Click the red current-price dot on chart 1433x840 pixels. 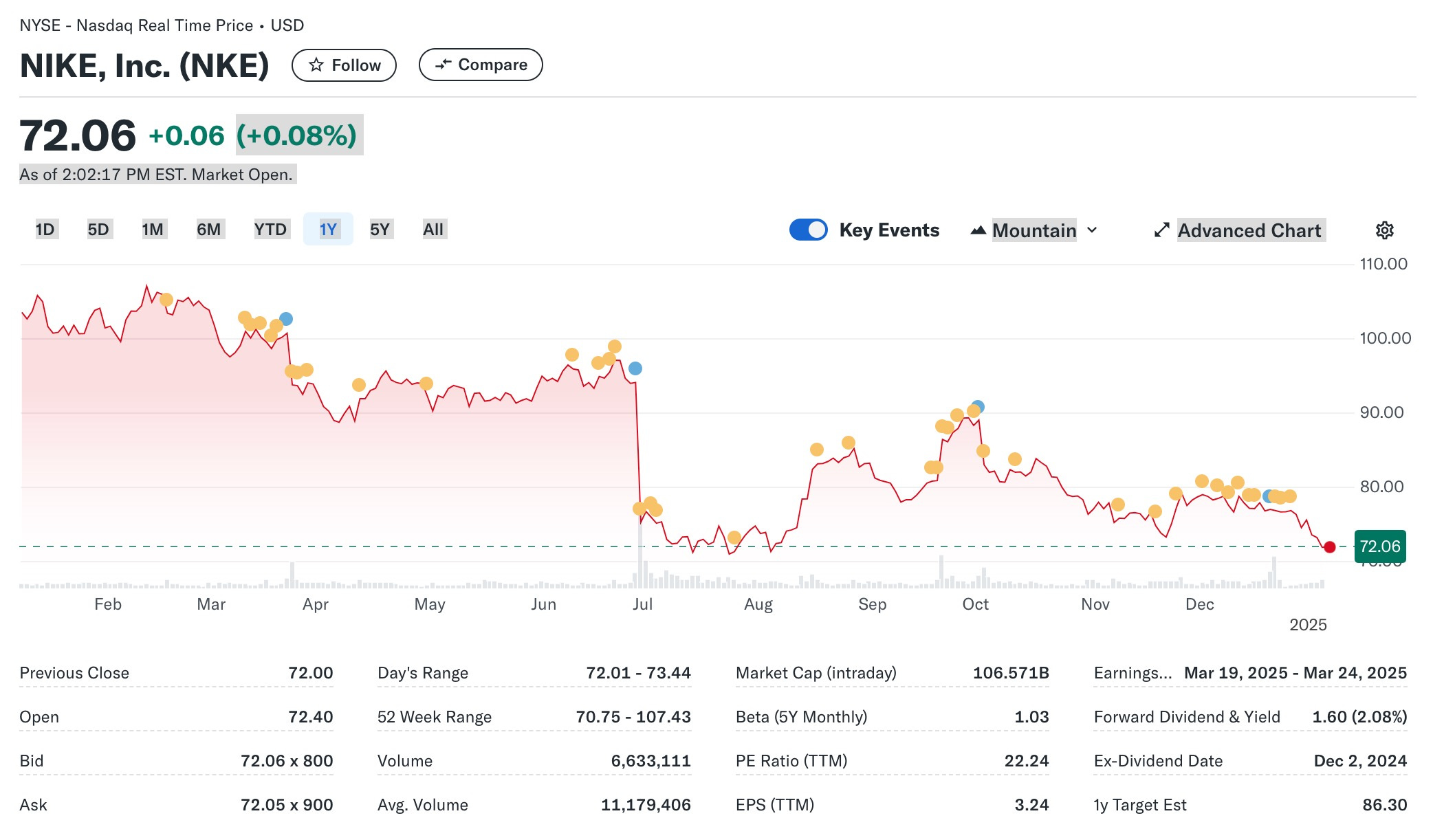(1330, 547)
